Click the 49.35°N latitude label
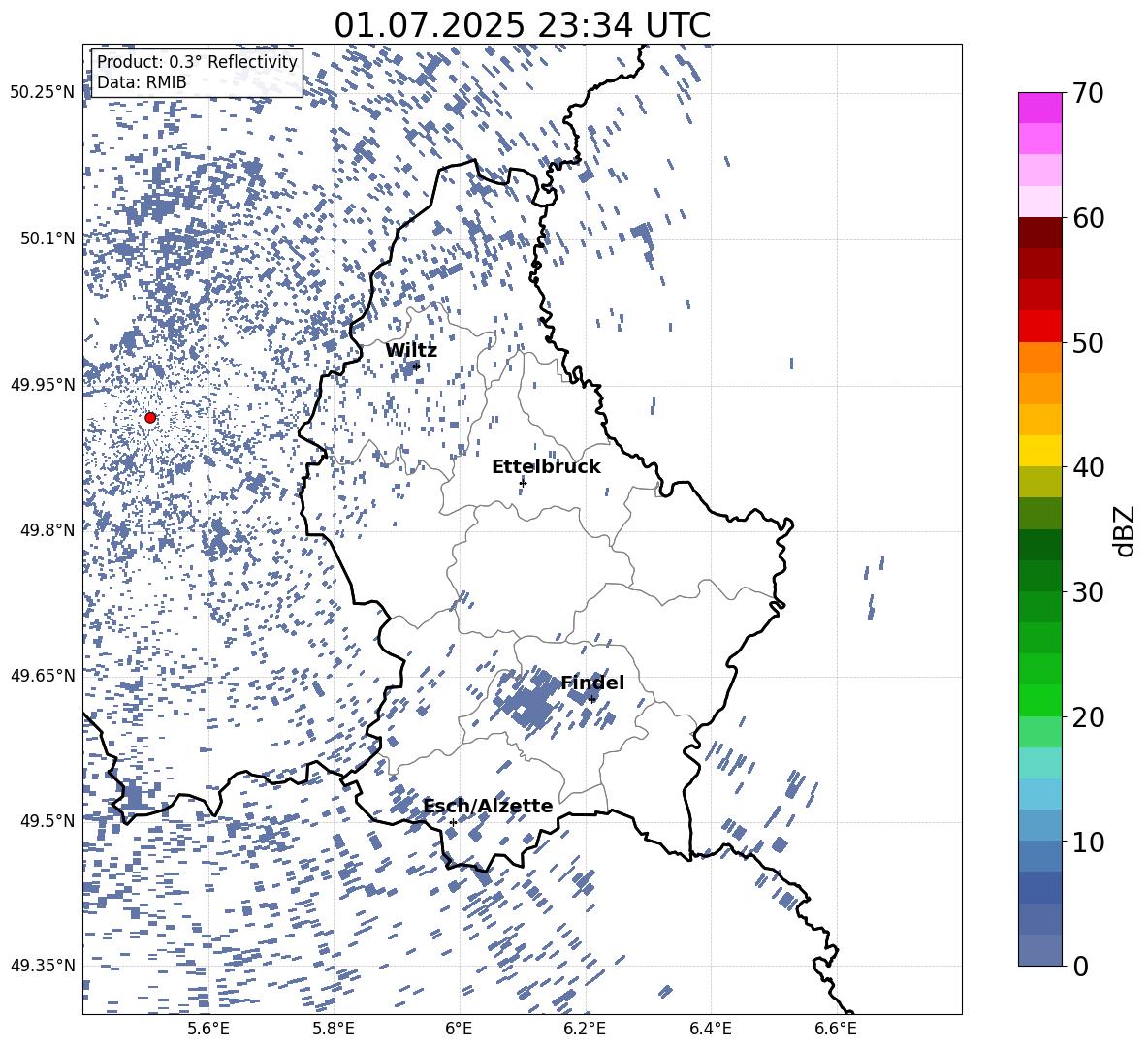The height and width of the screenshot is (1048, 1148). point(43,966)
